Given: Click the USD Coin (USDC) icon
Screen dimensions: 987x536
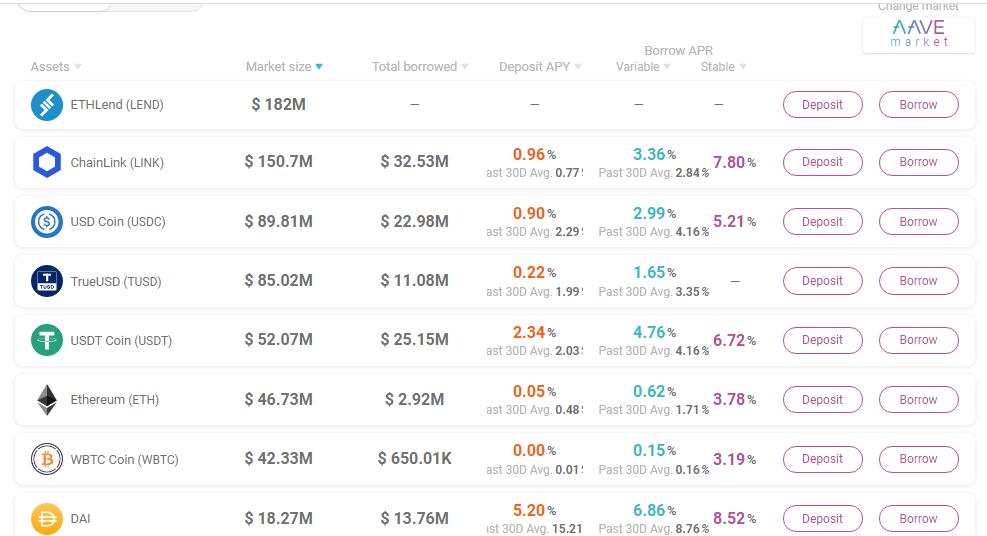Looking at the screenshot, I should [47, 221].
